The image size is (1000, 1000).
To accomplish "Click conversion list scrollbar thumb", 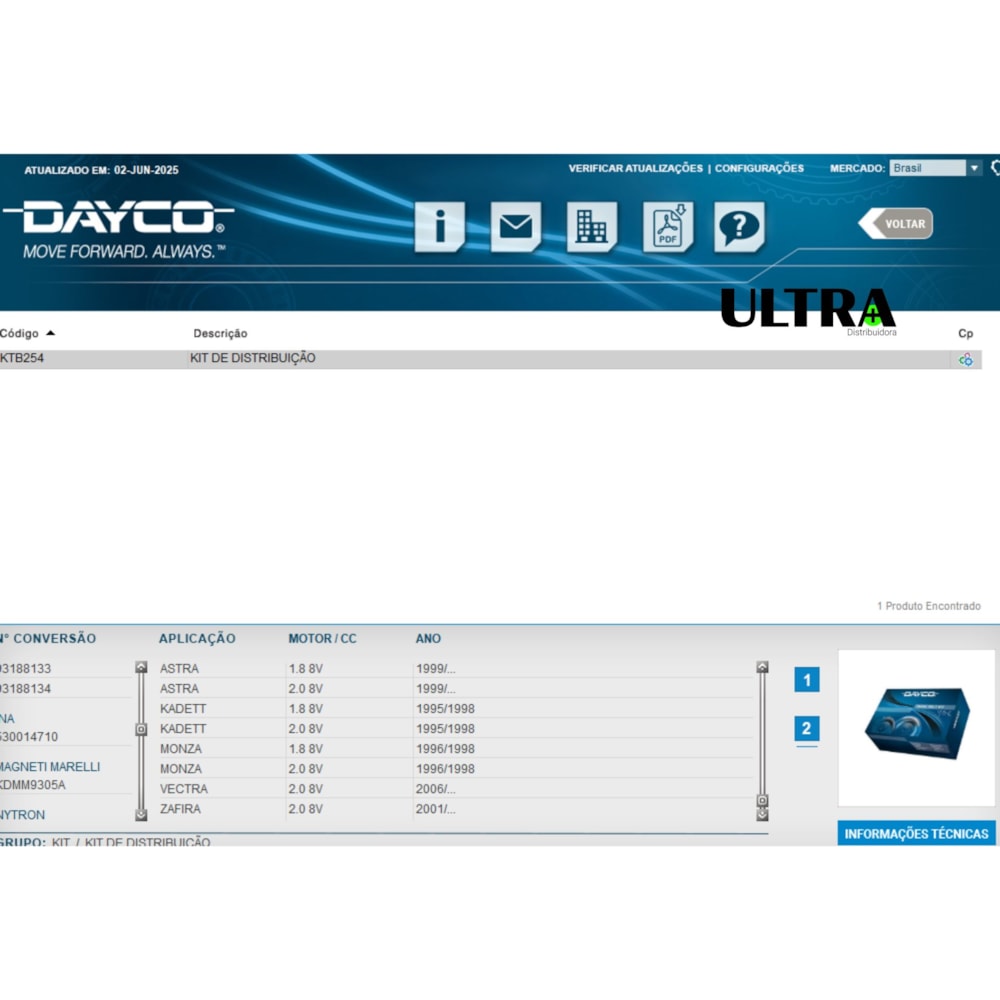I will 142,729.
